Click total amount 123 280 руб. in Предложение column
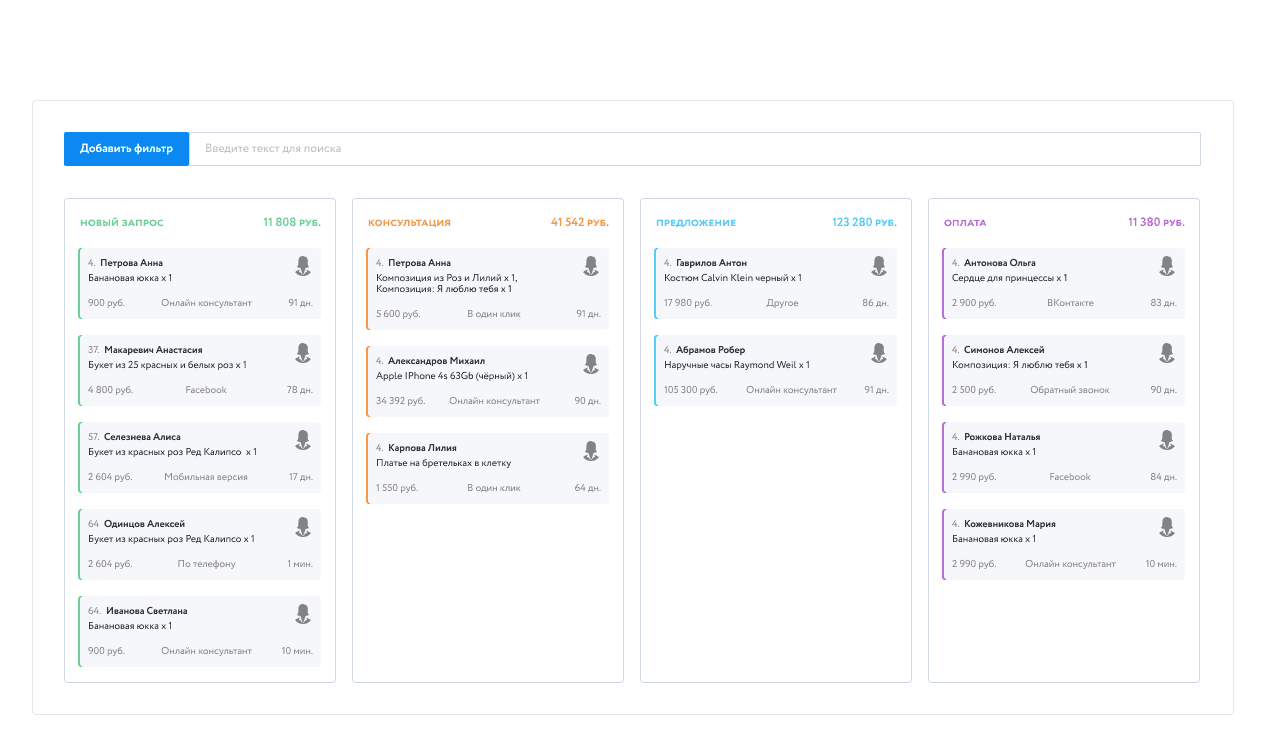This screenshot has width=1266, height=747. click(x=863, y=222)
